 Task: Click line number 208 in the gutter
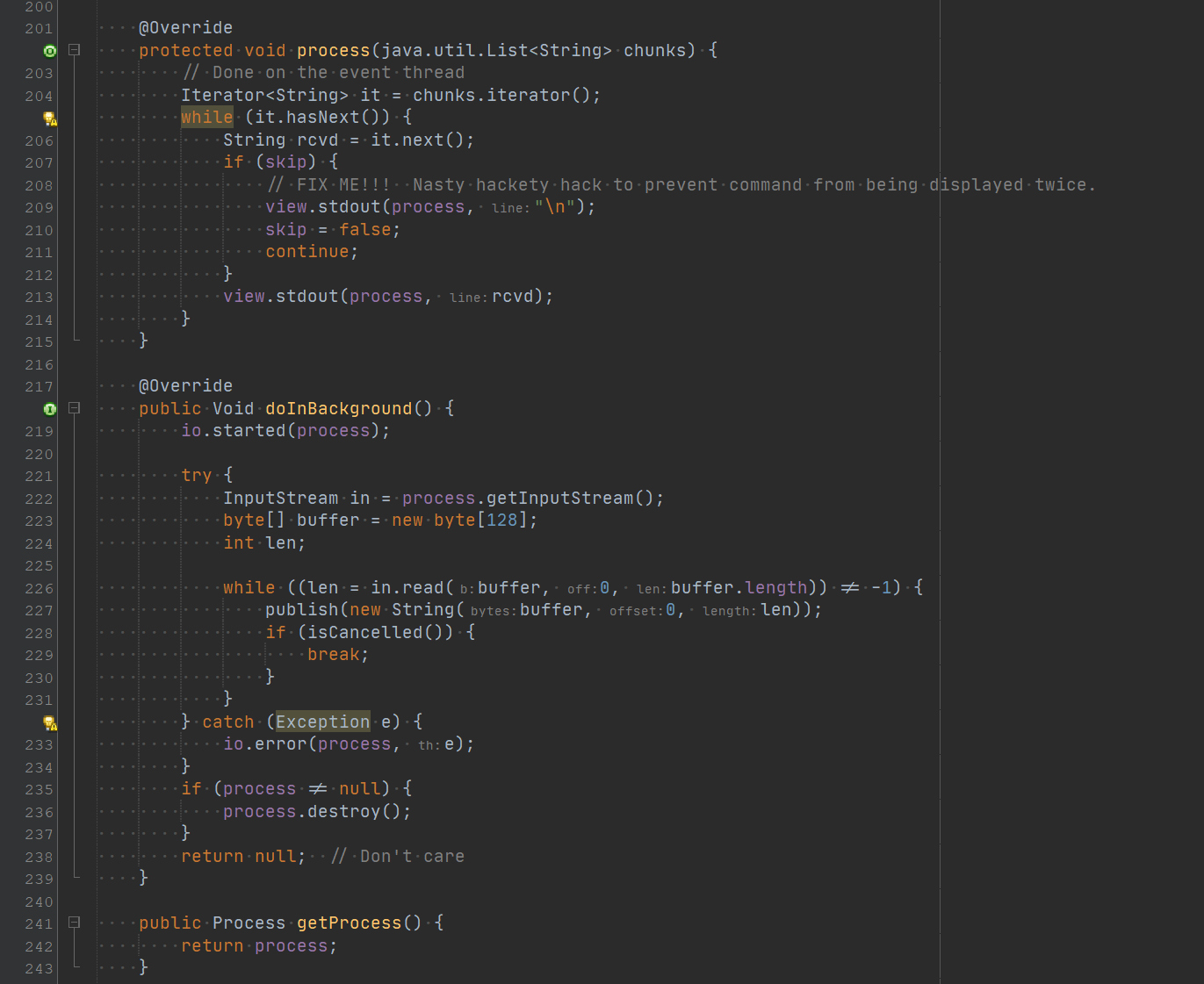click(39, 185)
